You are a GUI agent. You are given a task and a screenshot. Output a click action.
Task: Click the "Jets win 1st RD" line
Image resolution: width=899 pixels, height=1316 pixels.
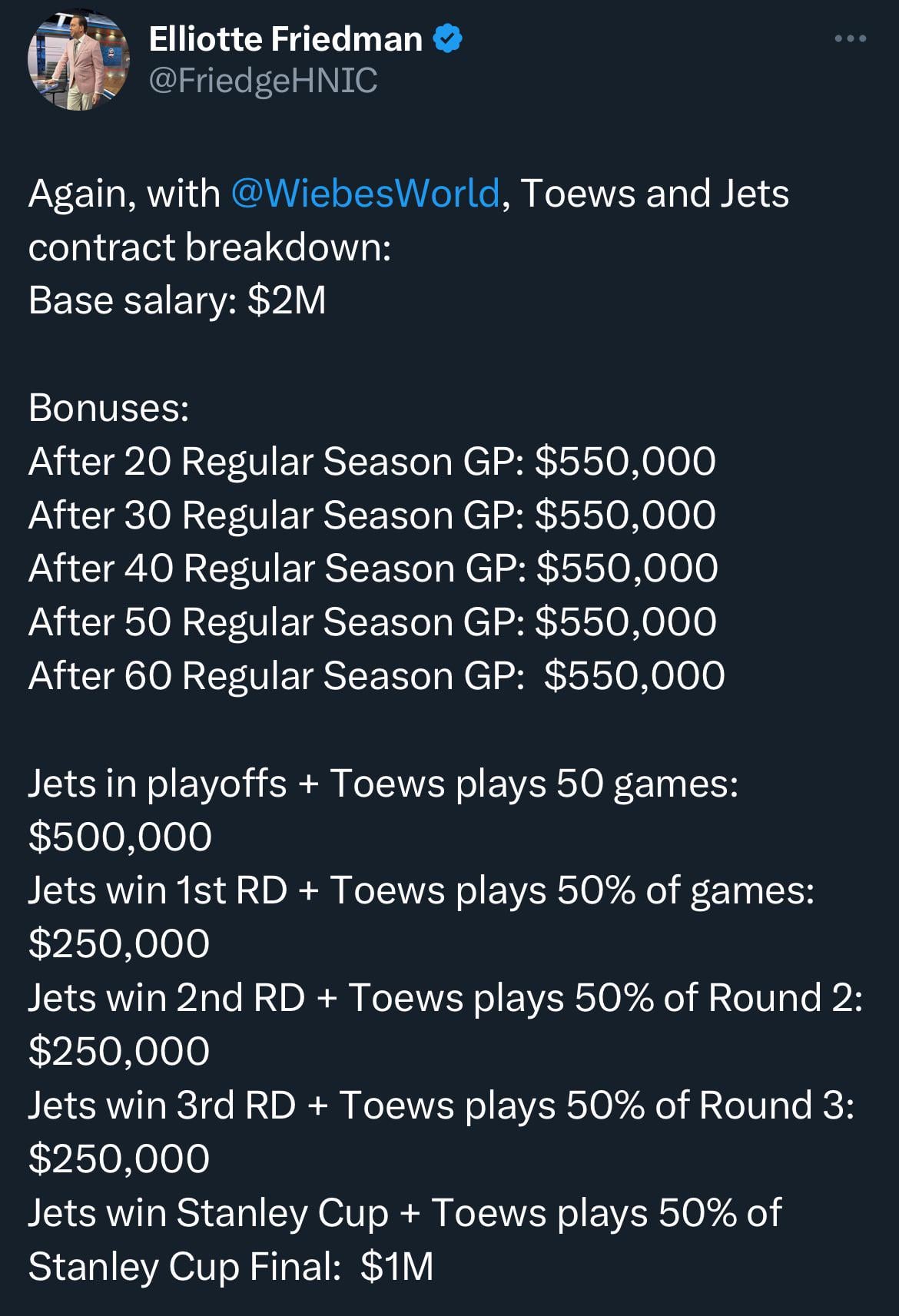click(420, 890)
